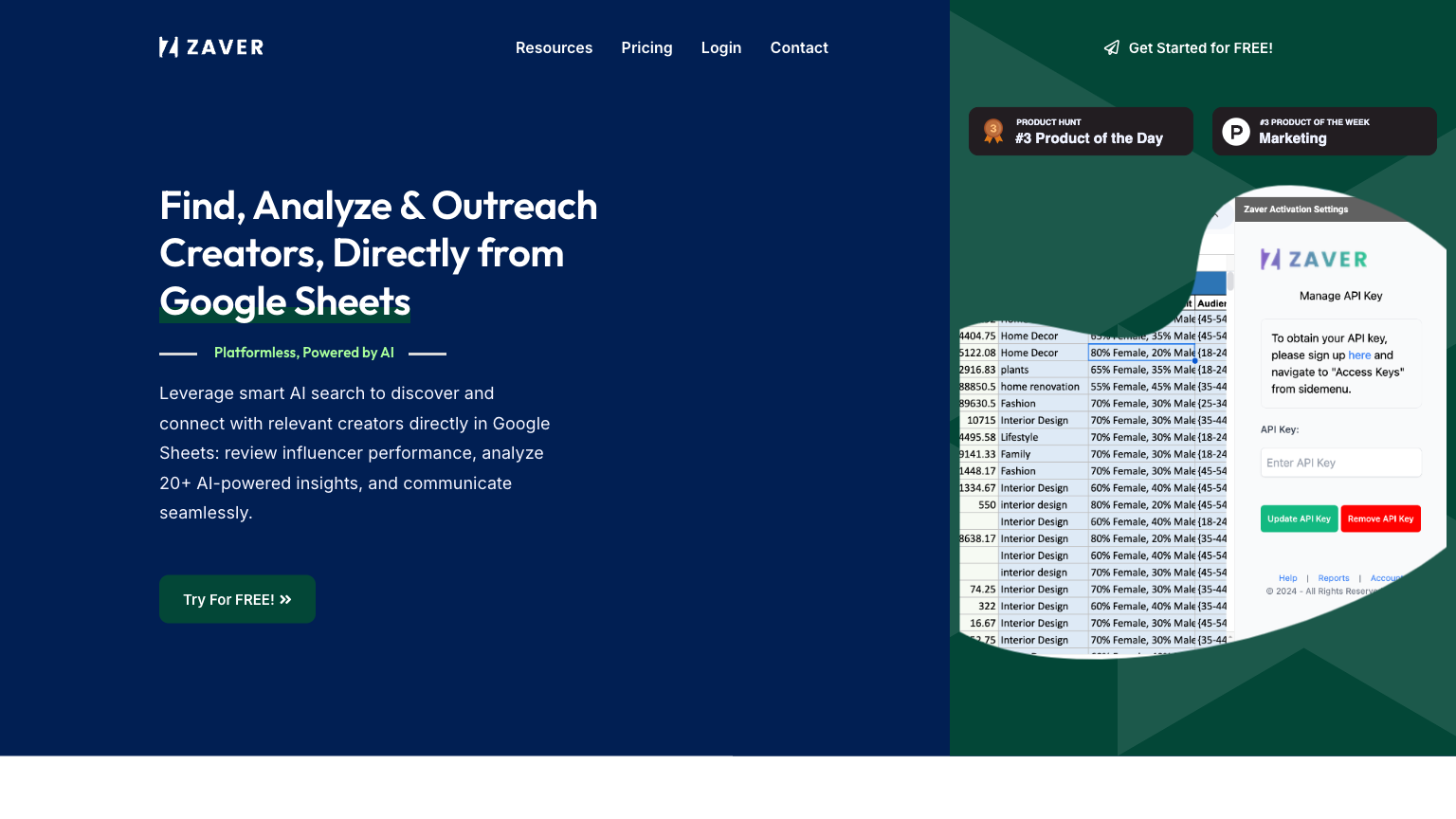This screenshot has width=1456, height=819.
Task: Open the Resources menu
Action: pos(554,48)
